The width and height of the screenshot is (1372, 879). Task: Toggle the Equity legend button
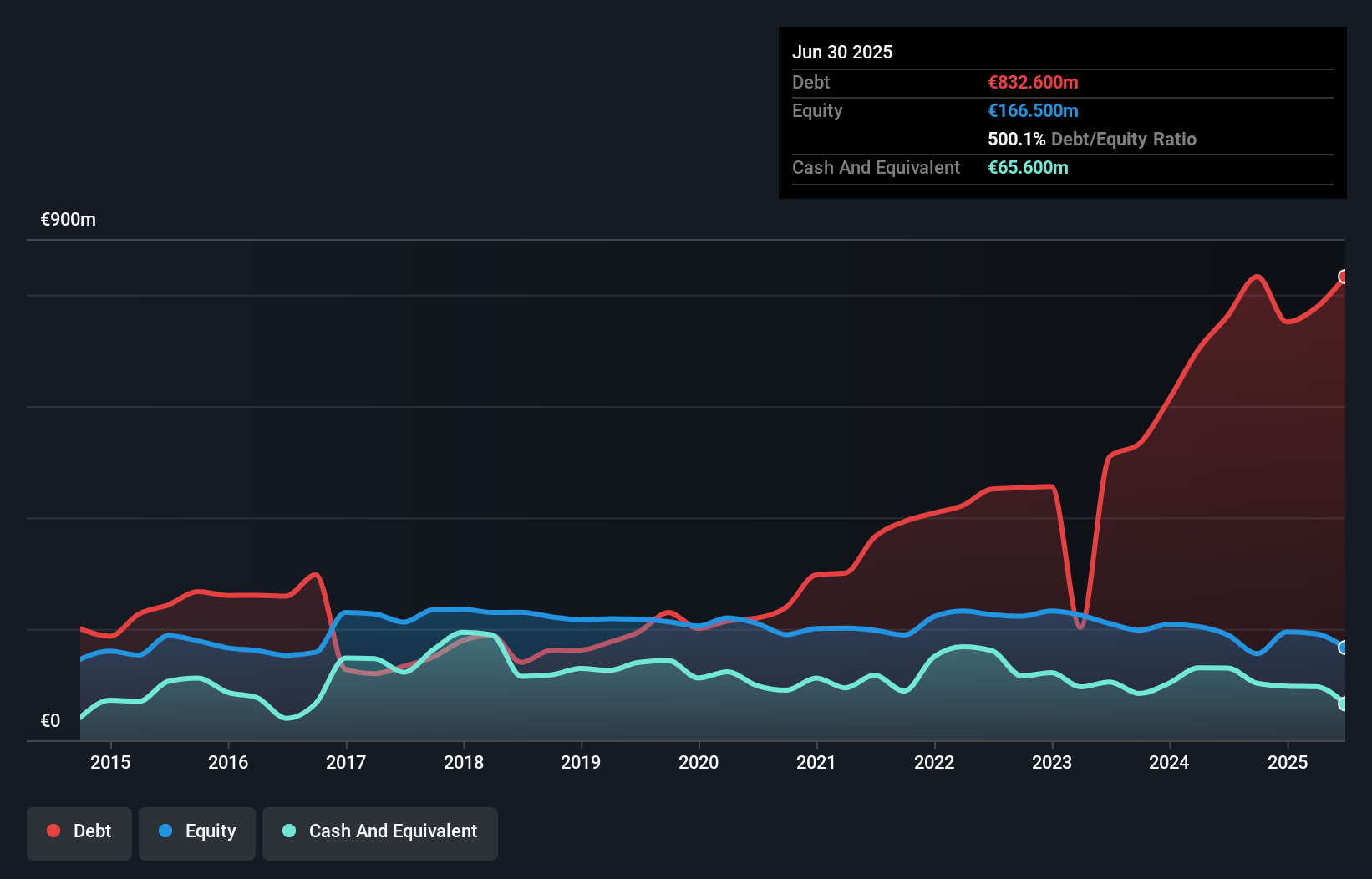(197, 833)
